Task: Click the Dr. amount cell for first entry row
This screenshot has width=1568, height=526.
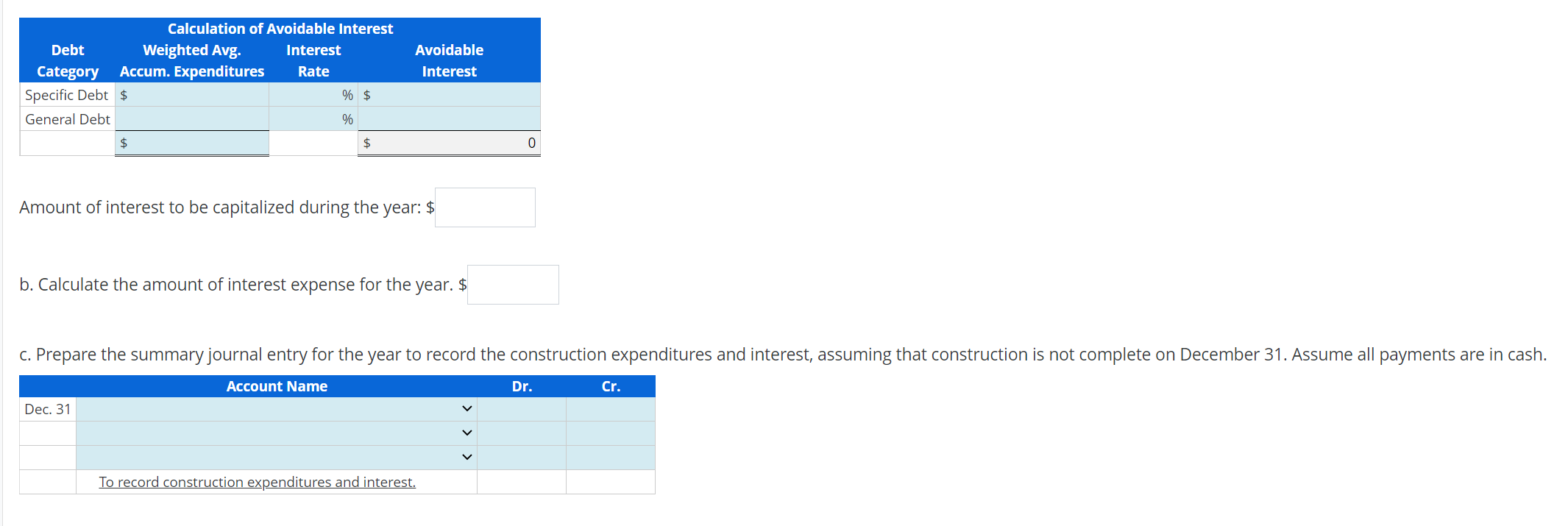Action: coord(522,409)
